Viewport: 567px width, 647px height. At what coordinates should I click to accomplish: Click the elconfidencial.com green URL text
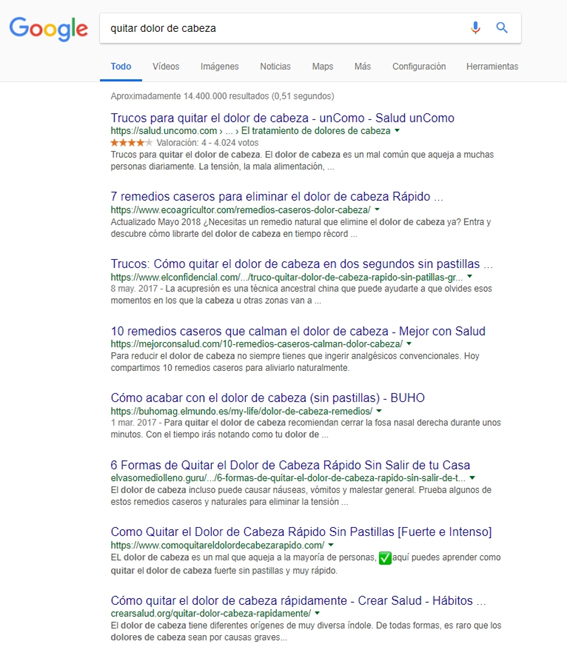click(x=287, y=277)
